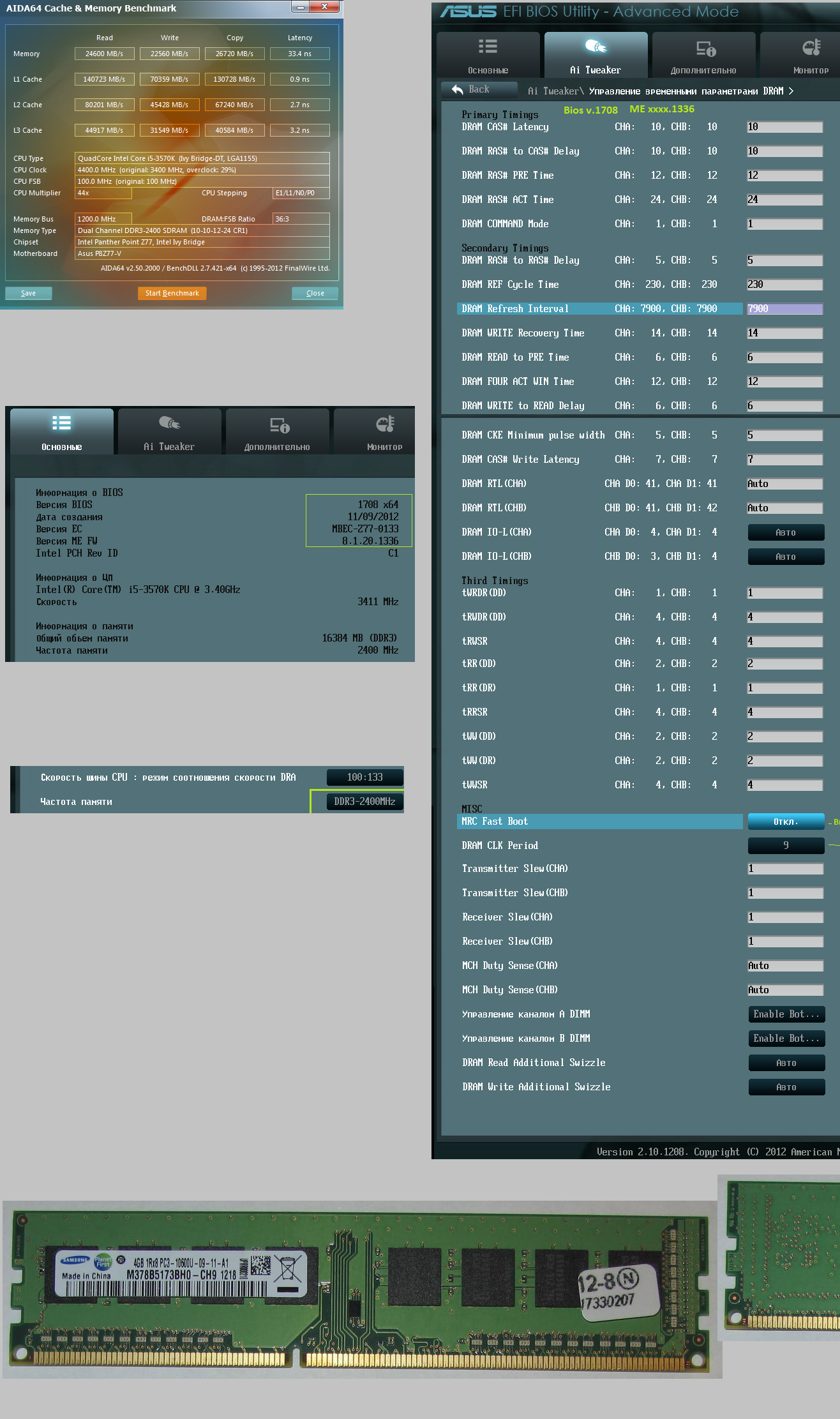Image resolution: width=840 pixels, height=1419 pixels.
Task: Click tWRDR(DD) input field
Action: (x=785, y=593)
